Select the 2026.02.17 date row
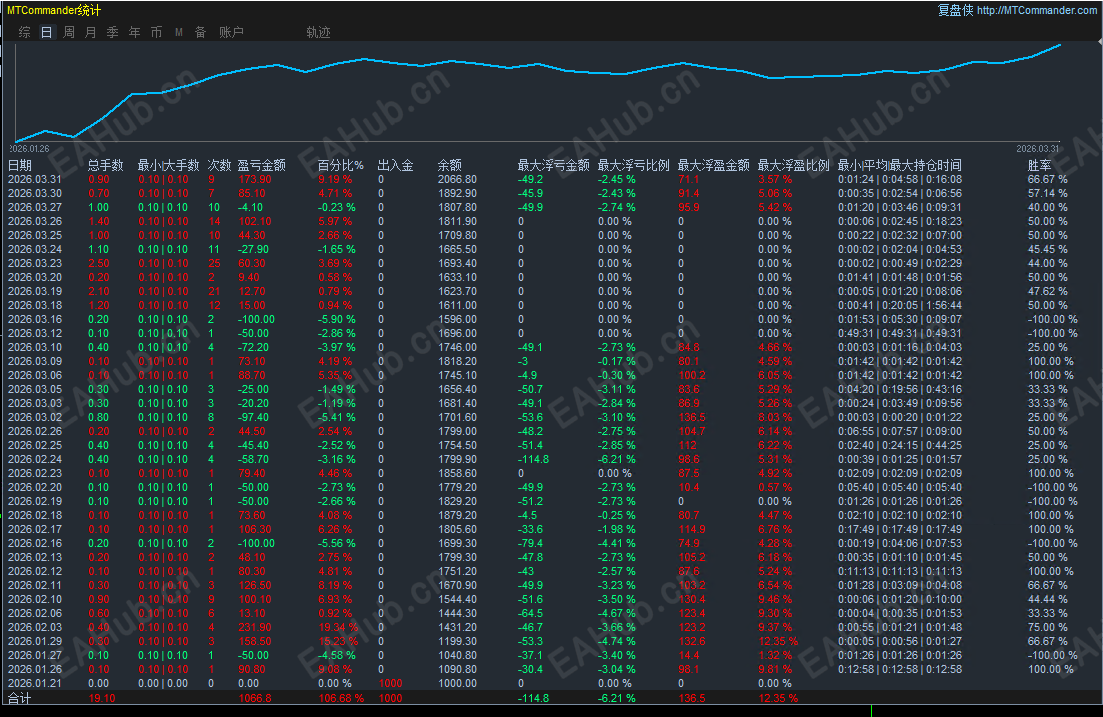 (x=34, y=529)
